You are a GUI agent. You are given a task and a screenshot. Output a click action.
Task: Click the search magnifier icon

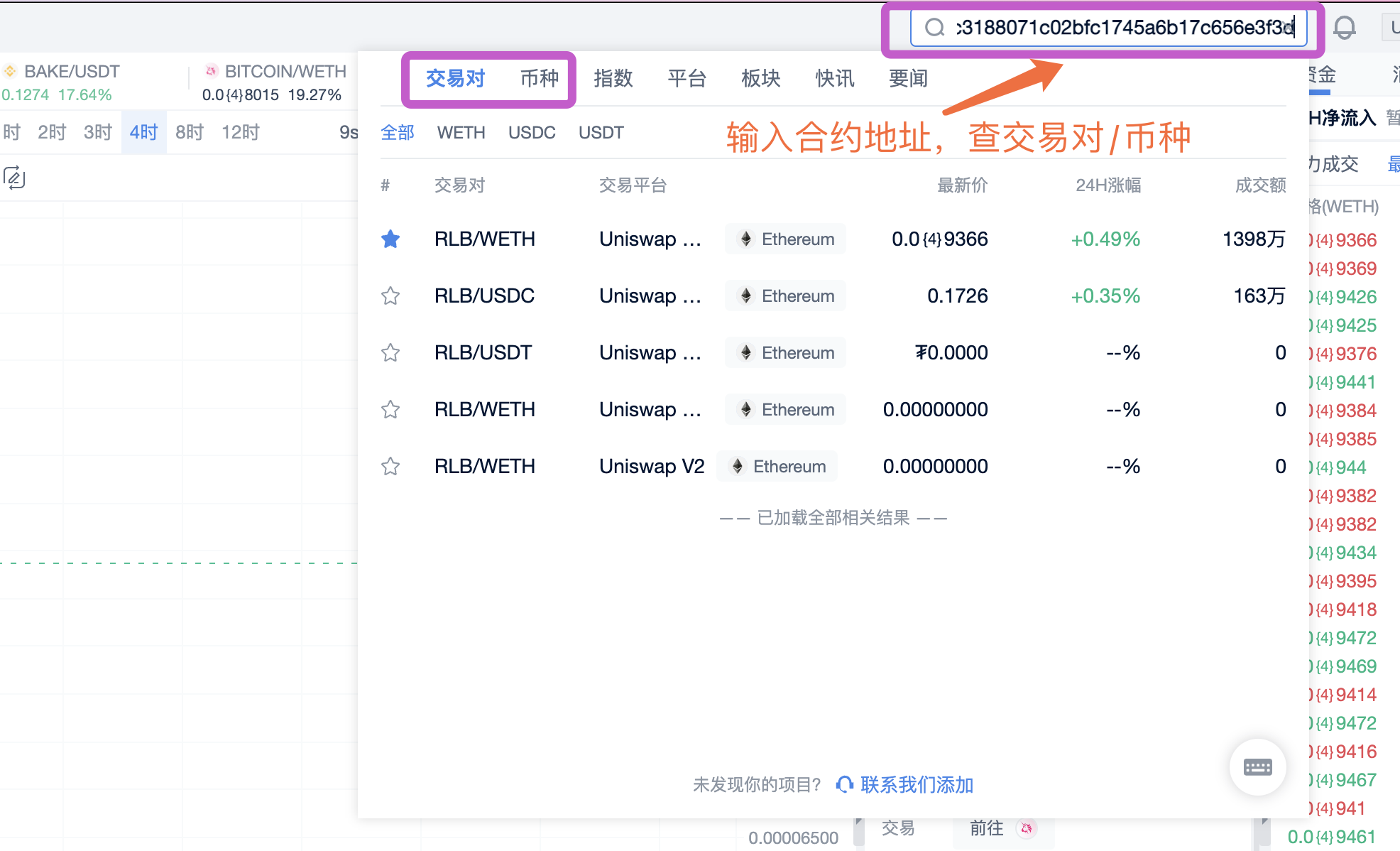(934, 28)
